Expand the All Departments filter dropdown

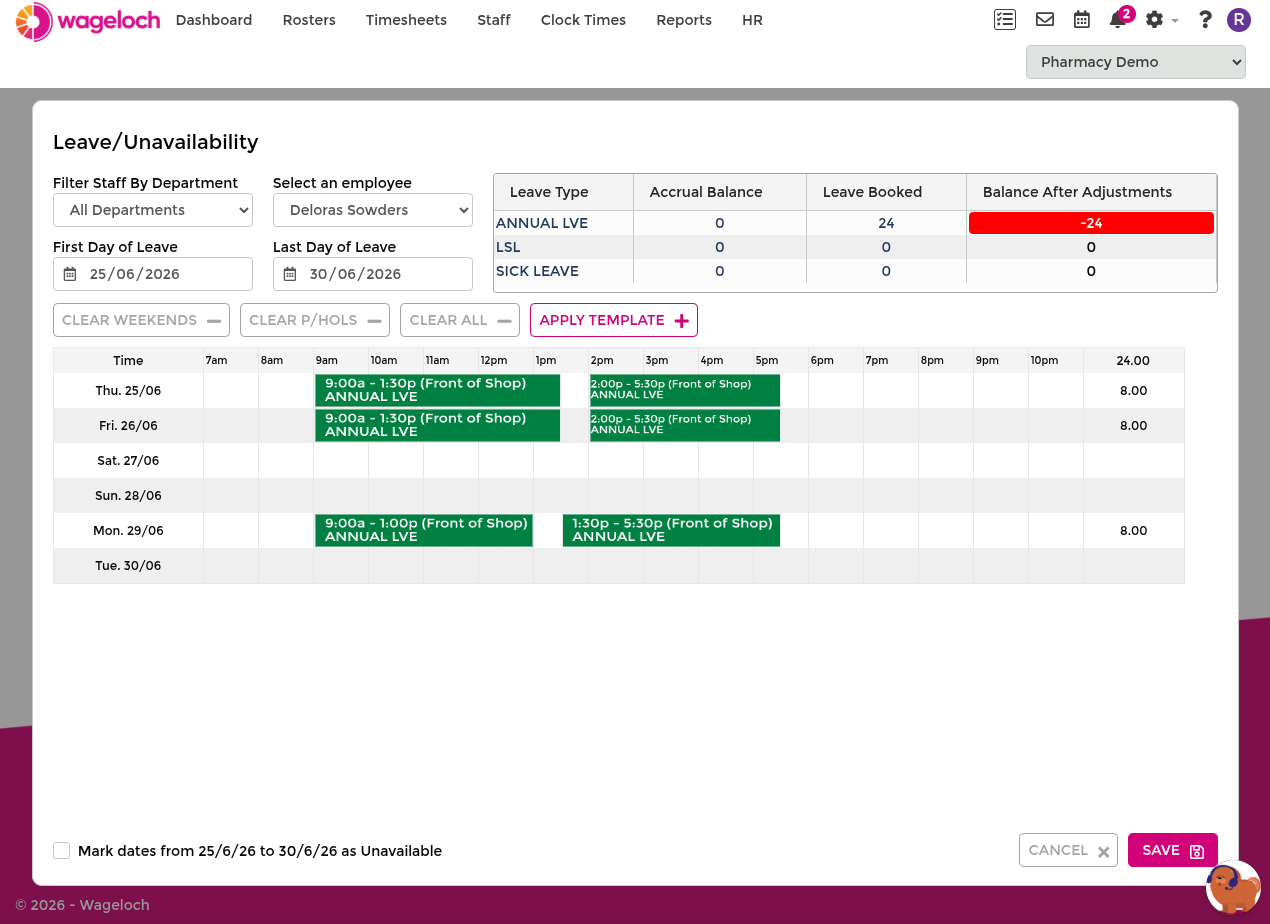tap(153, 210)
